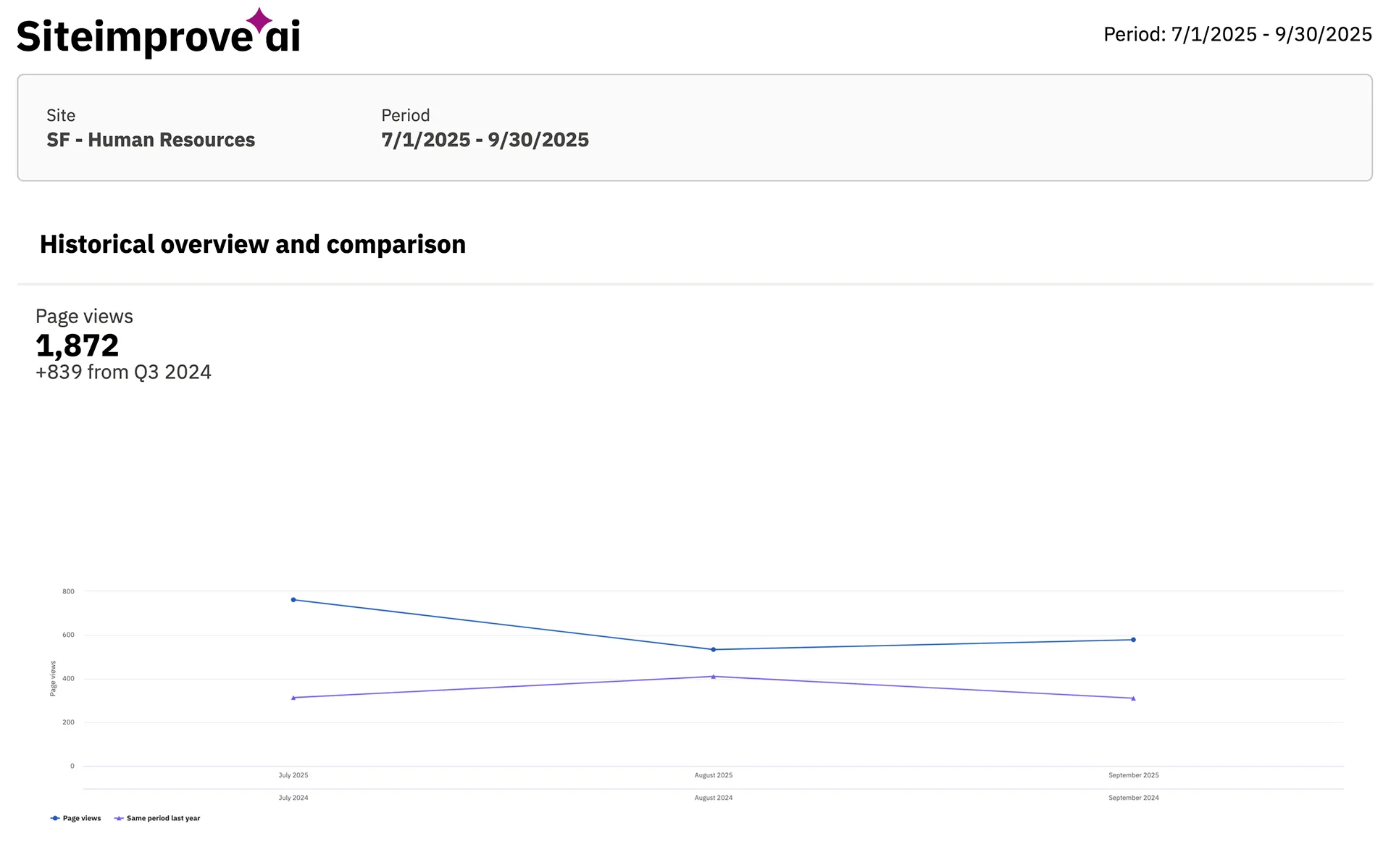Click the purple triangle marker for August 2024
The height and width of the screenshot is (868, 1391).
tap(713, 676)
